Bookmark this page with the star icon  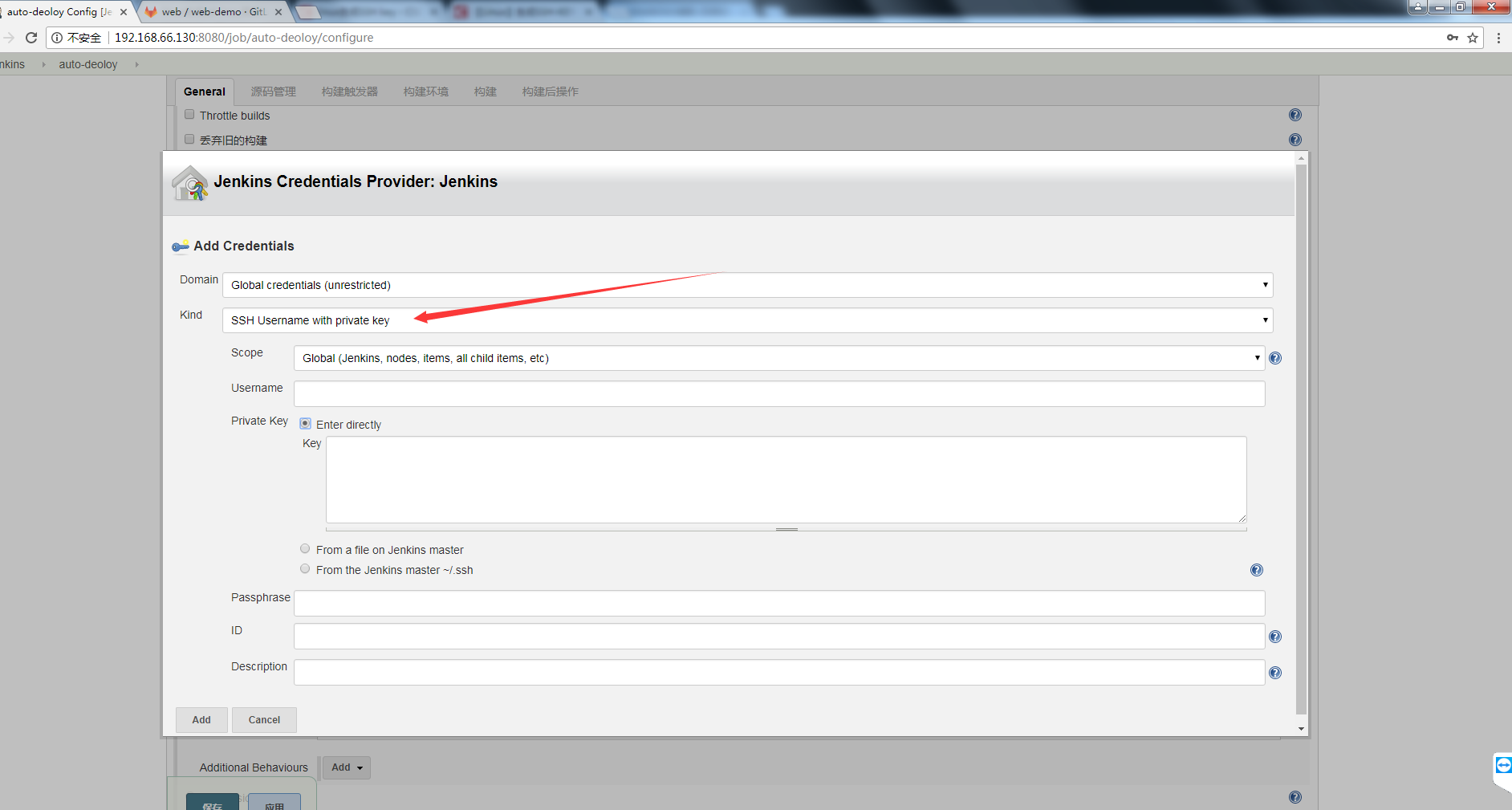click(1473, 38)
